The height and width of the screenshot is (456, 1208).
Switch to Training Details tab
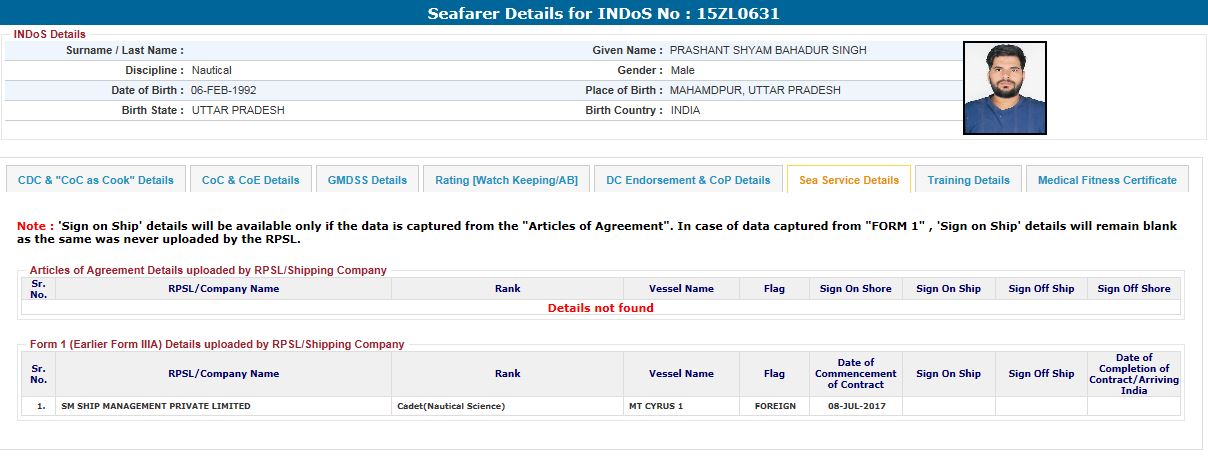coord(968,180)
